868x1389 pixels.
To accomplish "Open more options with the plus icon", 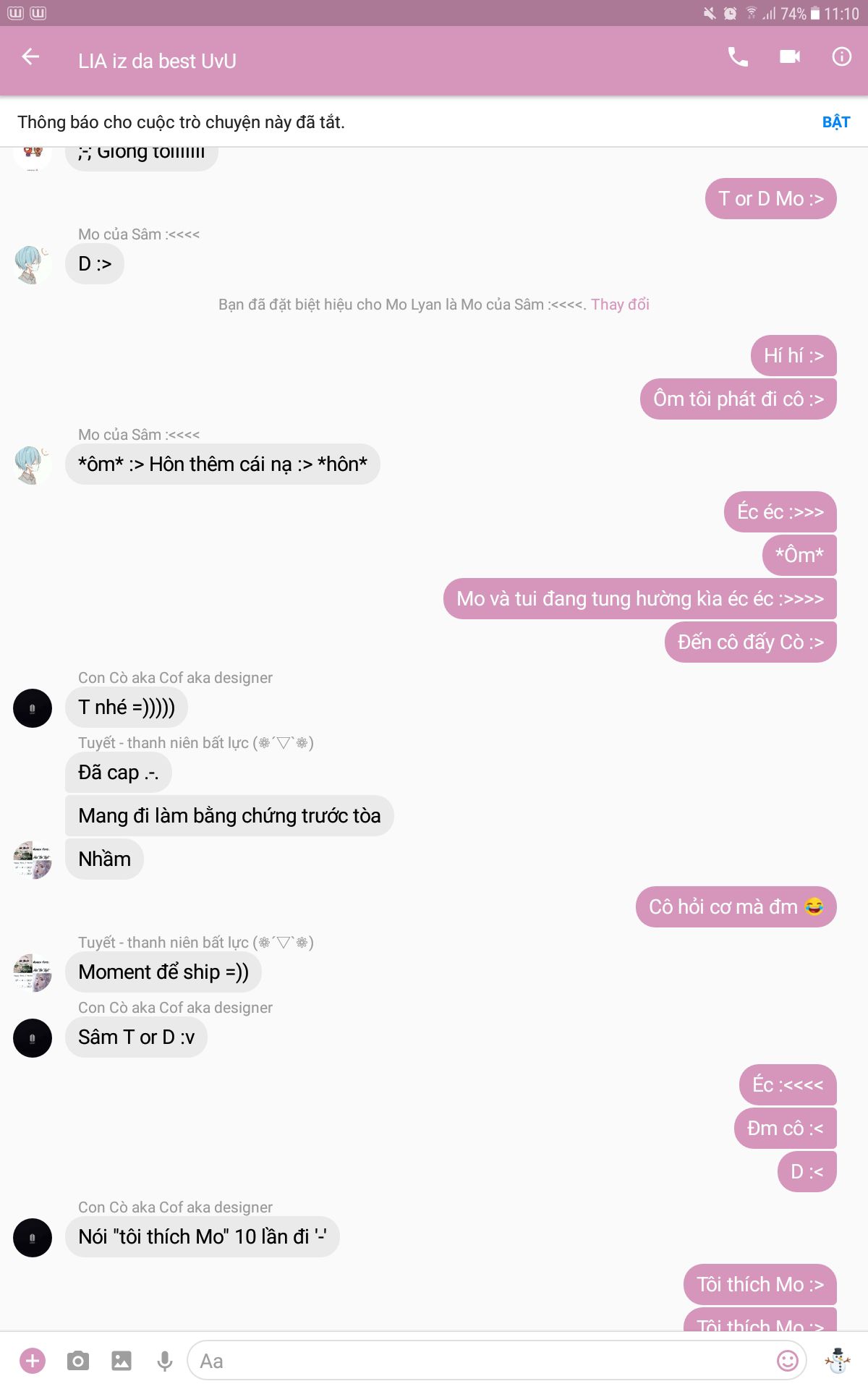I will [33, 1361].
